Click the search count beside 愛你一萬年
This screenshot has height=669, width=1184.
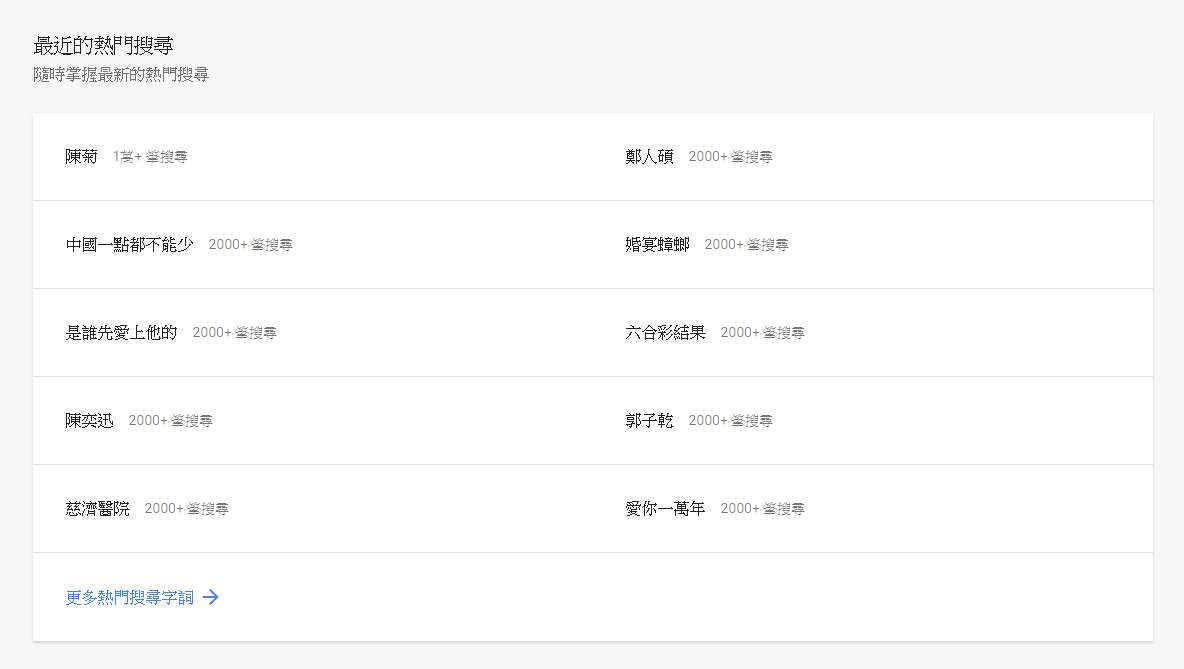762,509
